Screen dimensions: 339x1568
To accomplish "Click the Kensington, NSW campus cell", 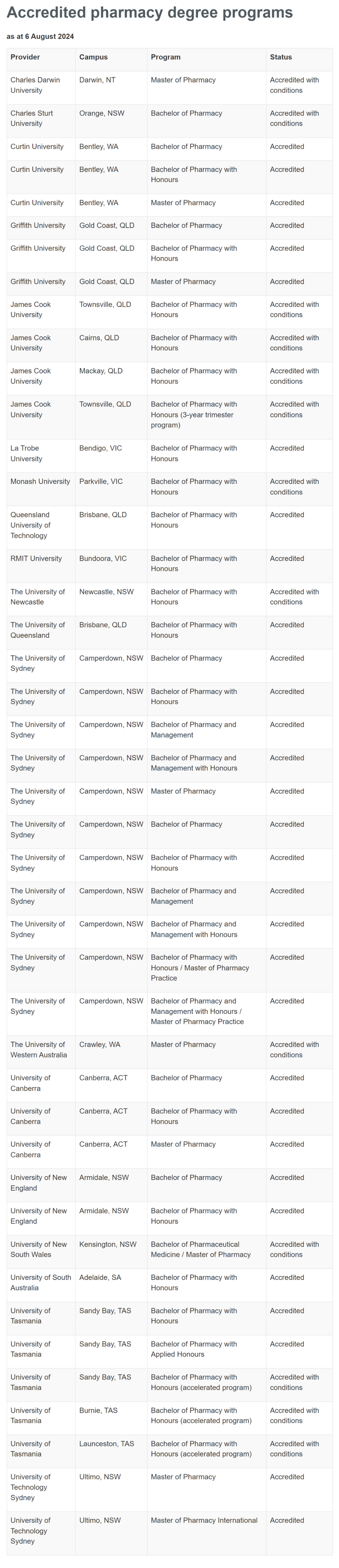I will [108, 1244].
